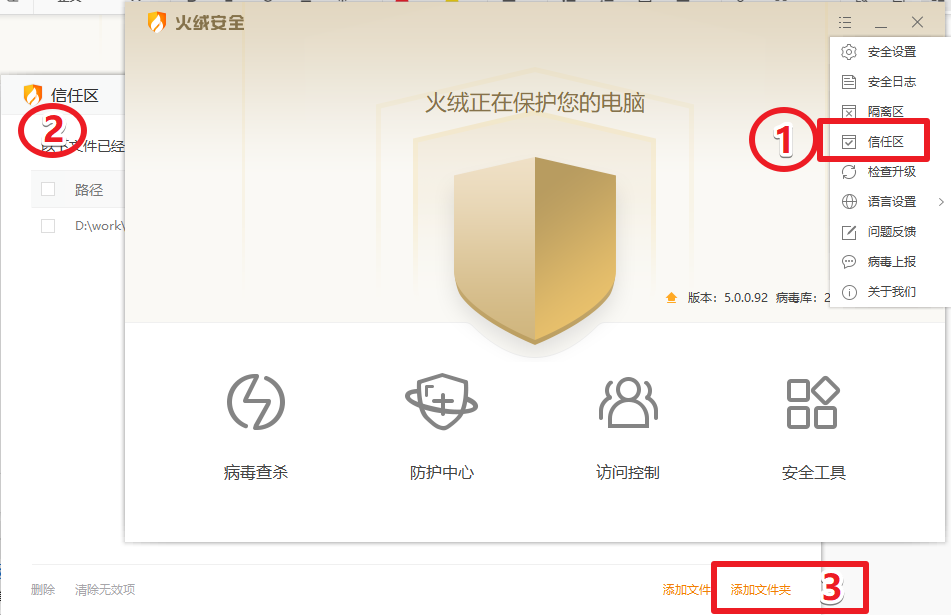Click the edit icon beside 问题反馈

[849, 232]
